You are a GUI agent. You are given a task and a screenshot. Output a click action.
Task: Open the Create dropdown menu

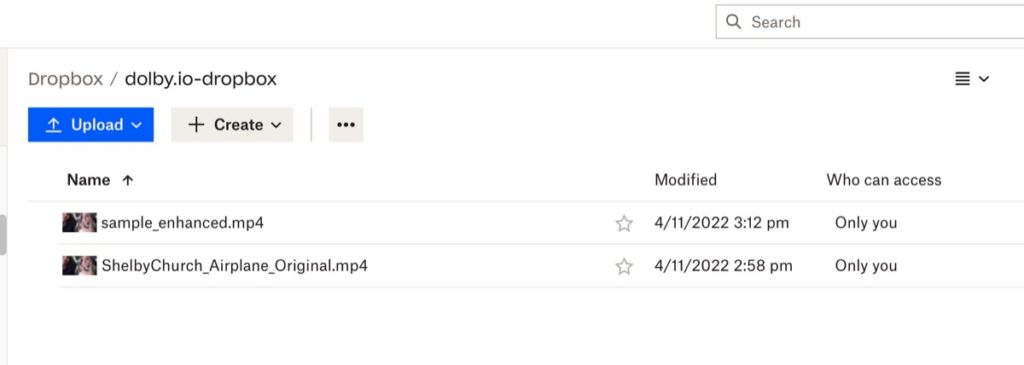tap(232, 125)
